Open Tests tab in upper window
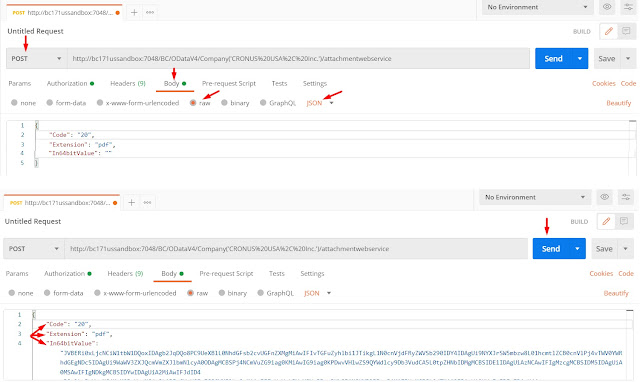The width and height of the screenshot is (640, 382). pyautogui.click(x=280, y=83)
